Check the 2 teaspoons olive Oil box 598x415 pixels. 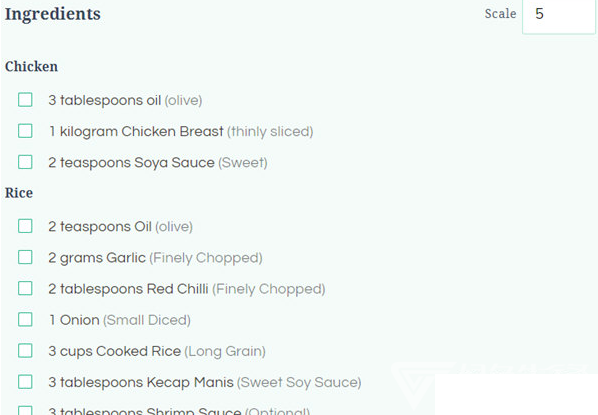coord(25,226)
